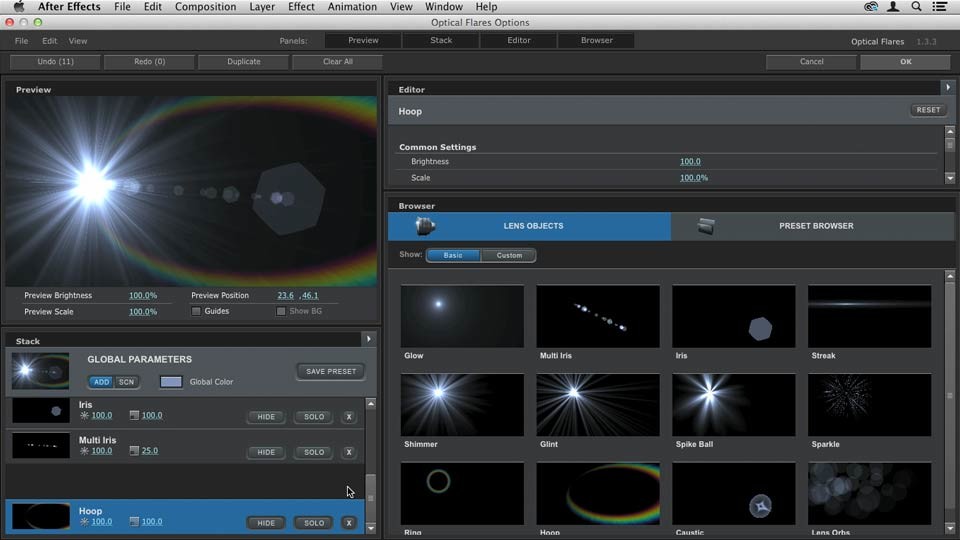This screenshot has width=960, height=540.
Task: Solo the Multi Iris element
Action: tap(314, 452)
